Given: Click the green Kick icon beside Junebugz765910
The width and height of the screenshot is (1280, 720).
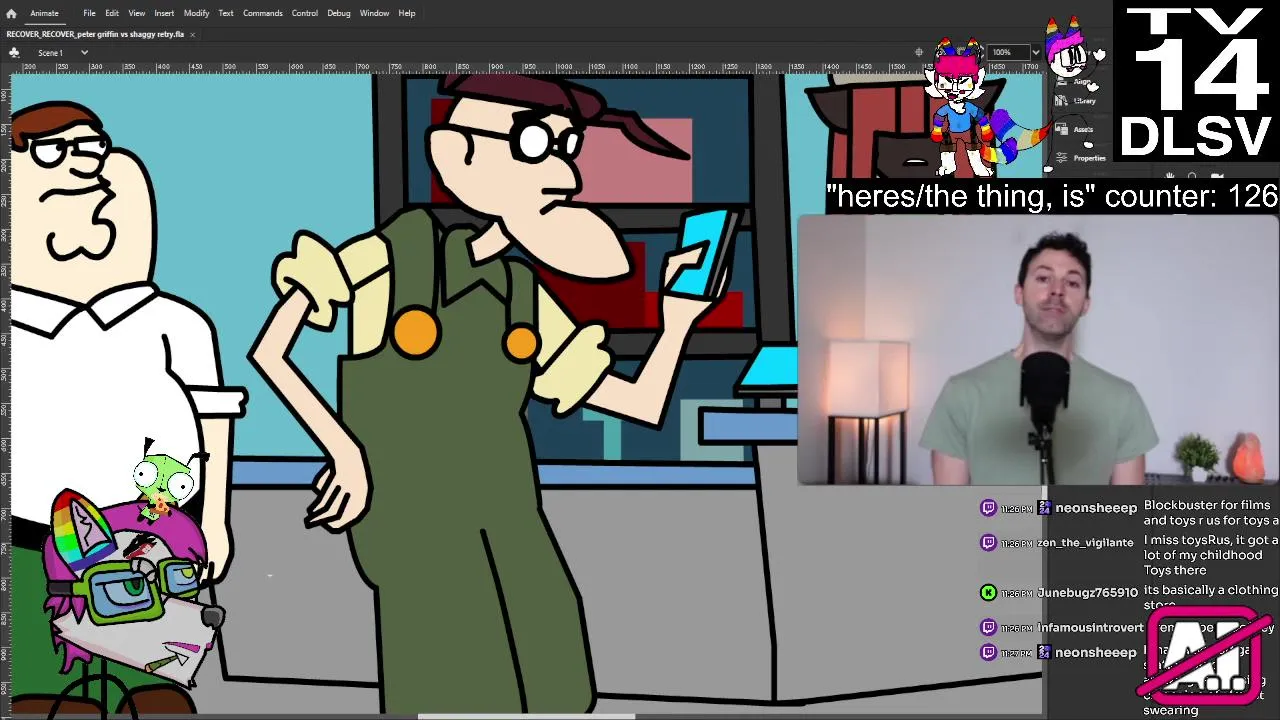Looking at the screenshot, I should point(989,593).
